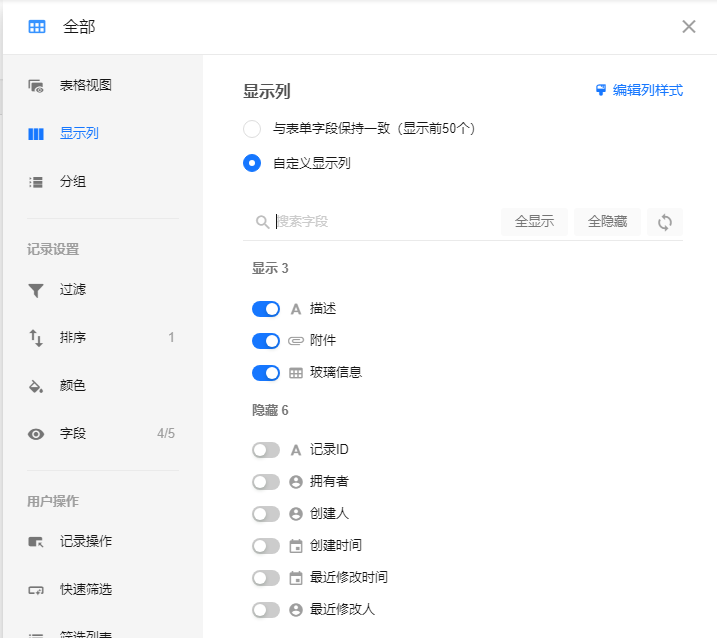
Task: Click the 排序 arrows icon
Action: coord(36,338)
